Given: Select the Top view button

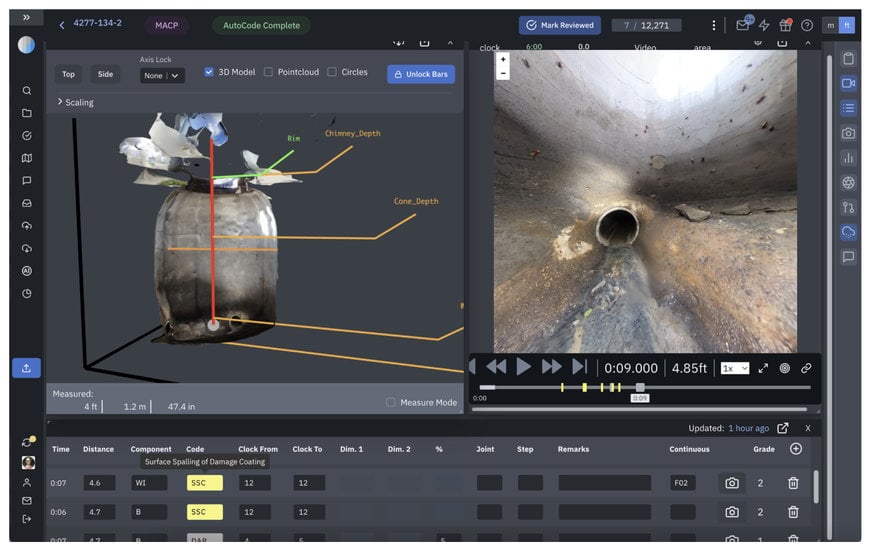Looking at the screenshot, I should [68, 74].
